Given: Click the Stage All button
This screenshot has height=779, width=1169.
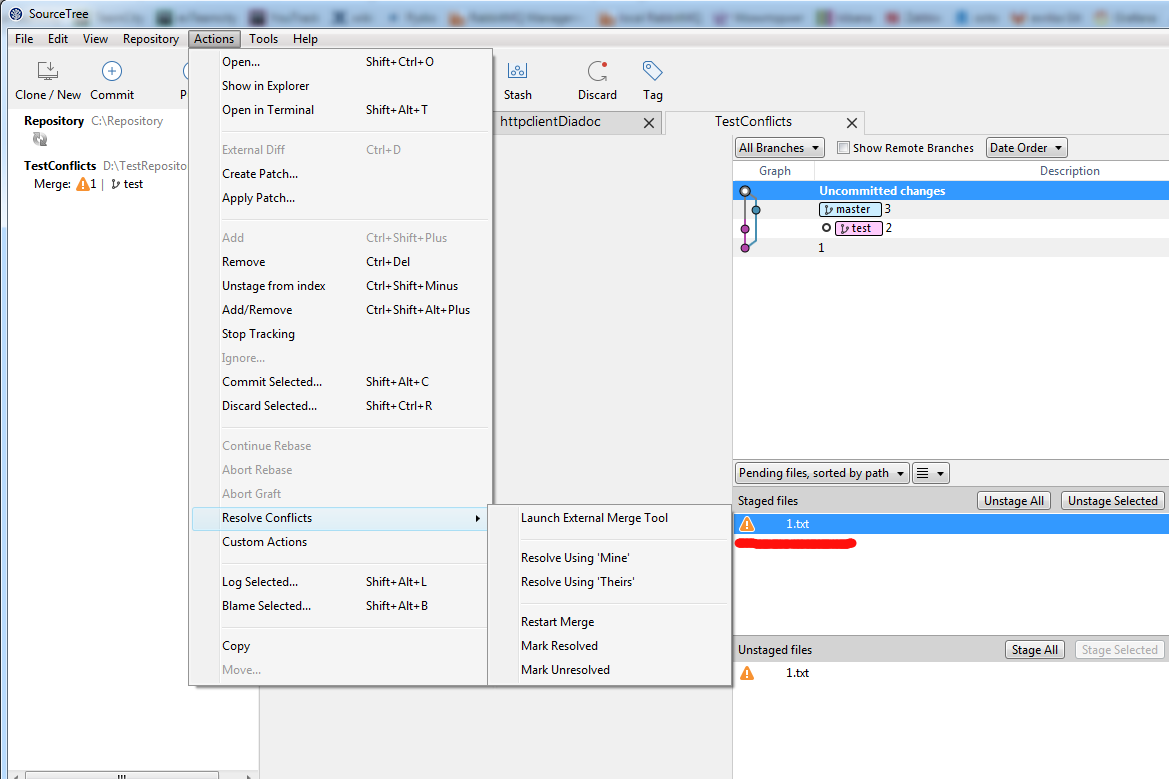Looking at the screenshot, I should click(1034, 650).
